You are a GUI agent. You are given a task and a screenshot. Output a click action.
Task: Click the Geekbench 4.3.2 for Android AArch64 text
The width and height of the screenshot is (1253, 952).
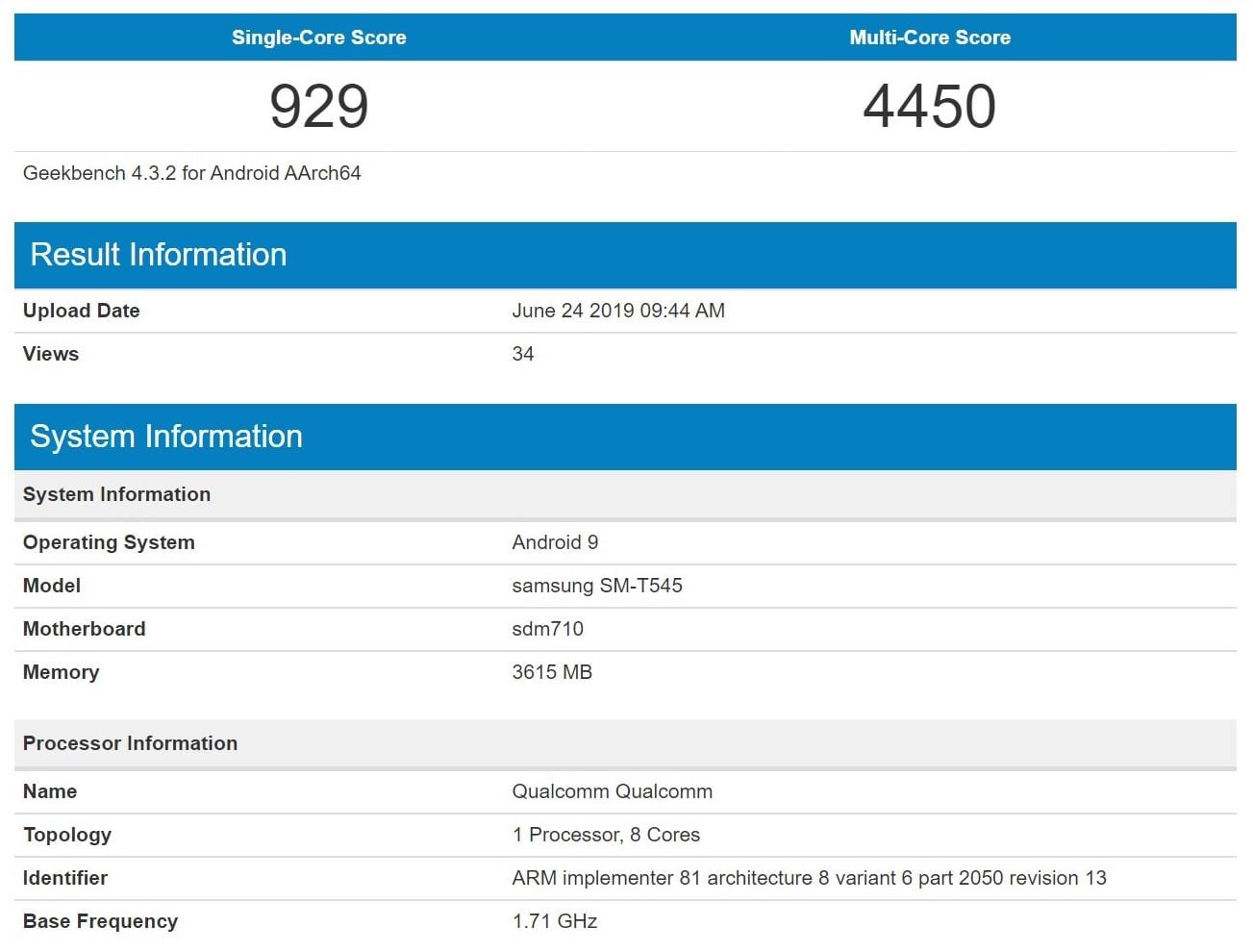point(192,173)
